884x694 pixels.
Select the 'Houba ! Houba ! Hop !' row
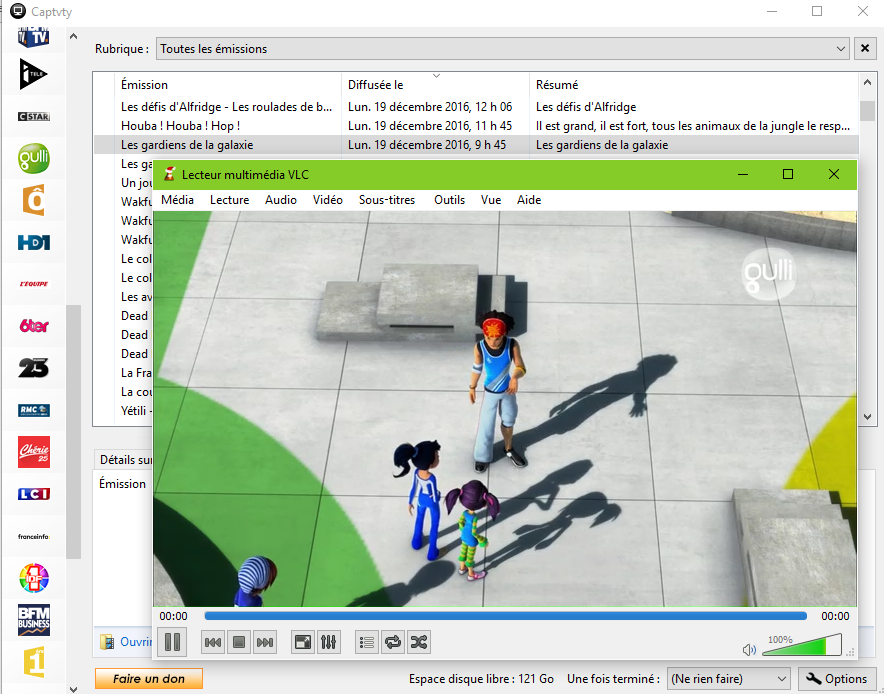(476, 126)
